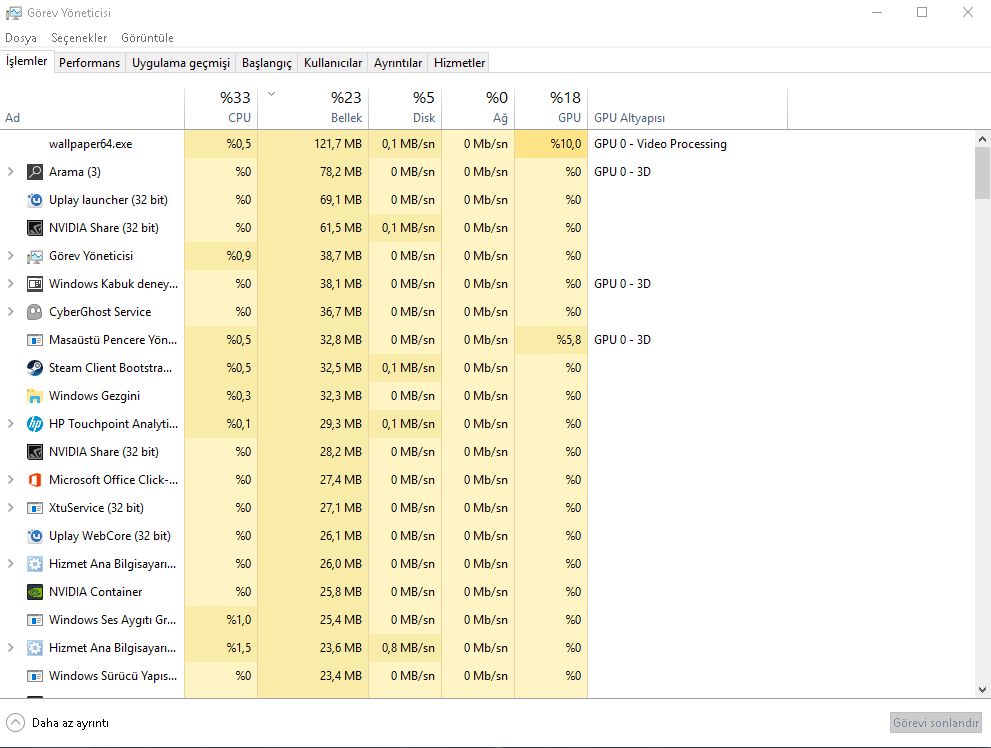
Task: Expand Hizmet Ana Bilgisayarı 26,0 MB row
Action: (10, 564)
